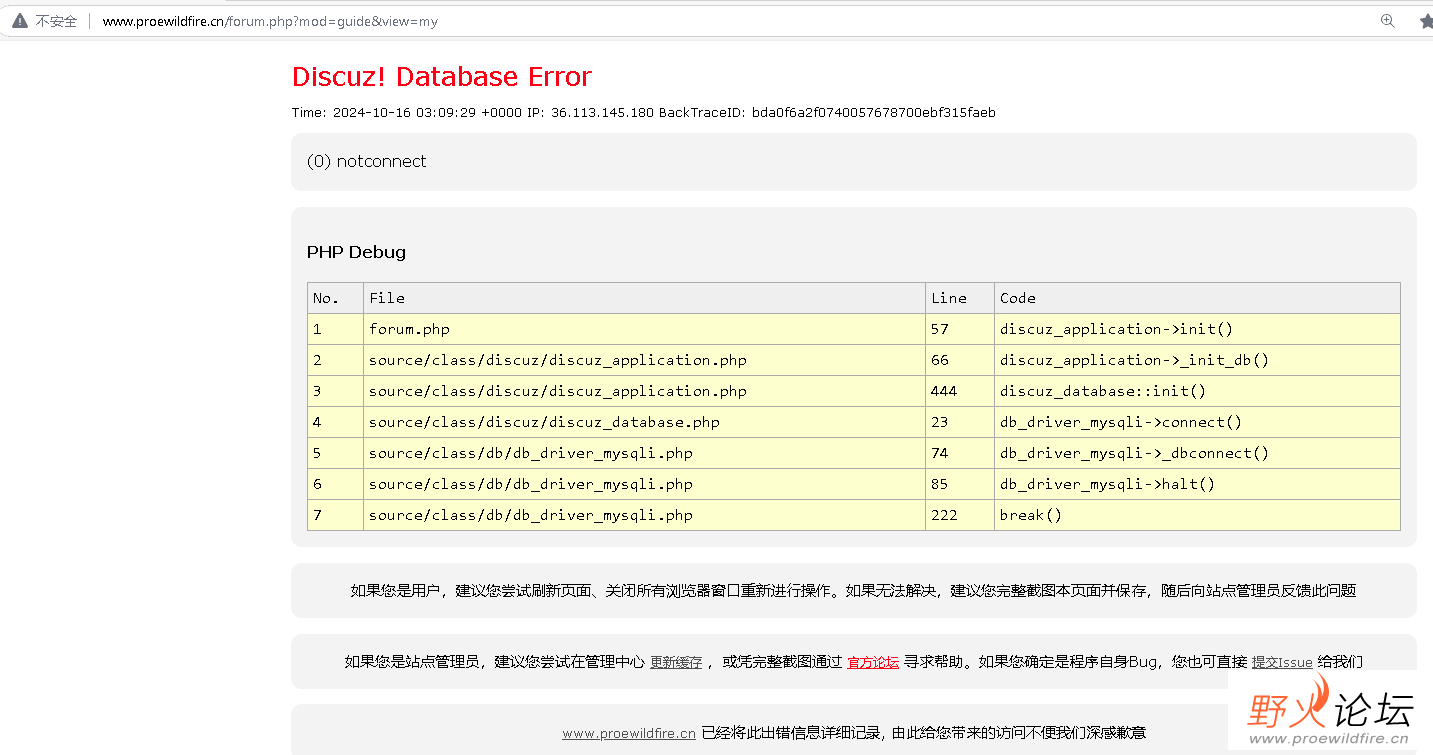Select the forum.php file cell
Viewport: 1433px width, 755px height.
644,329
